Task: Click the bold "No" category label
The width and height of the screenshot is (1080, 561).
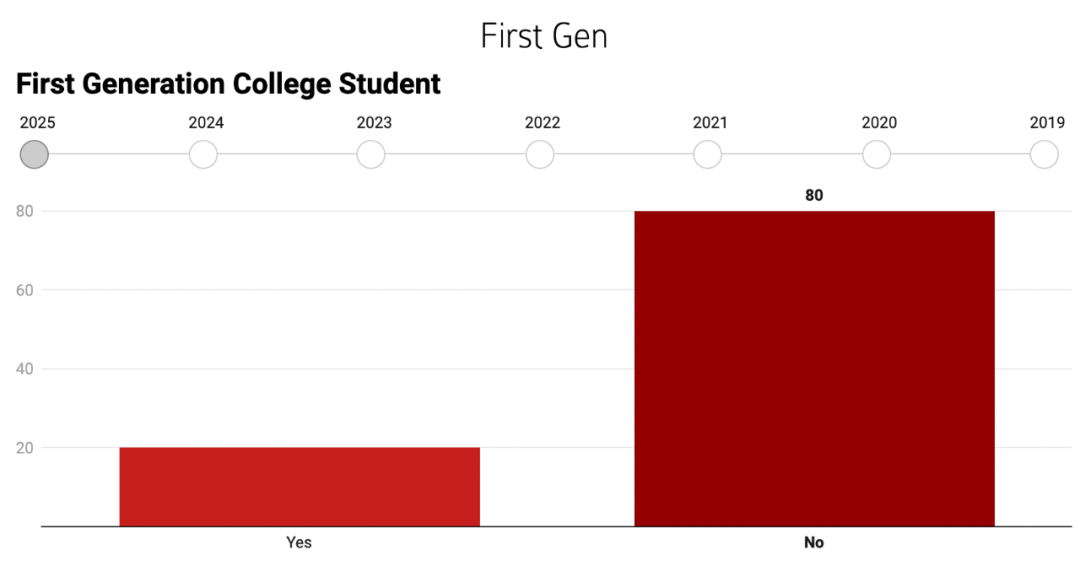Action: click(x=814, y=543)
